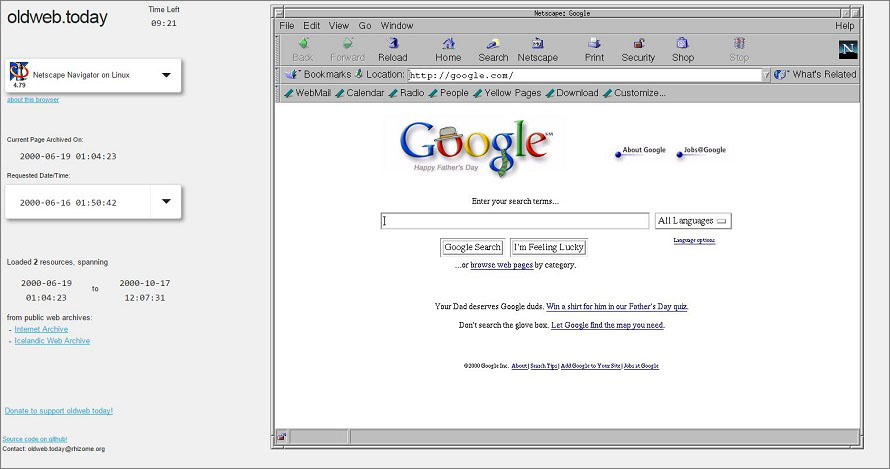Reload the page with Reload icon
The image size is (890, 469).
pyautogui.click(x=393, y=49)
